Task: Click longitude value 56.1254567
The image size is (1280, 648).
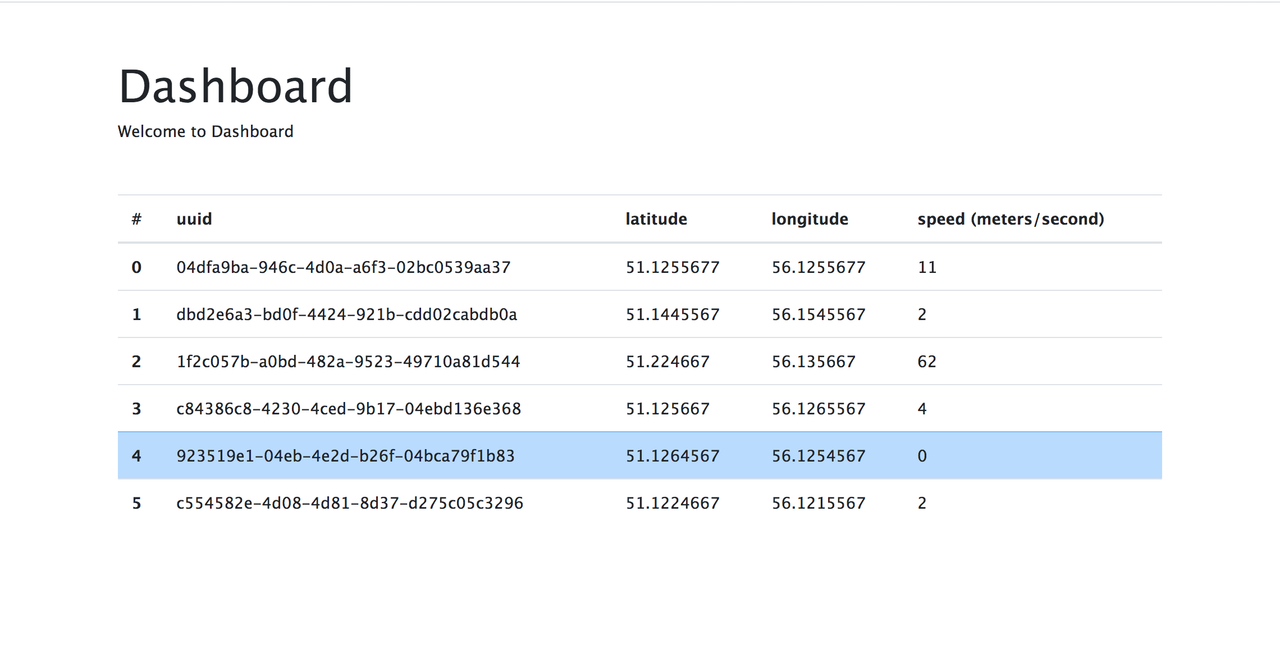Action: point(819,456)
